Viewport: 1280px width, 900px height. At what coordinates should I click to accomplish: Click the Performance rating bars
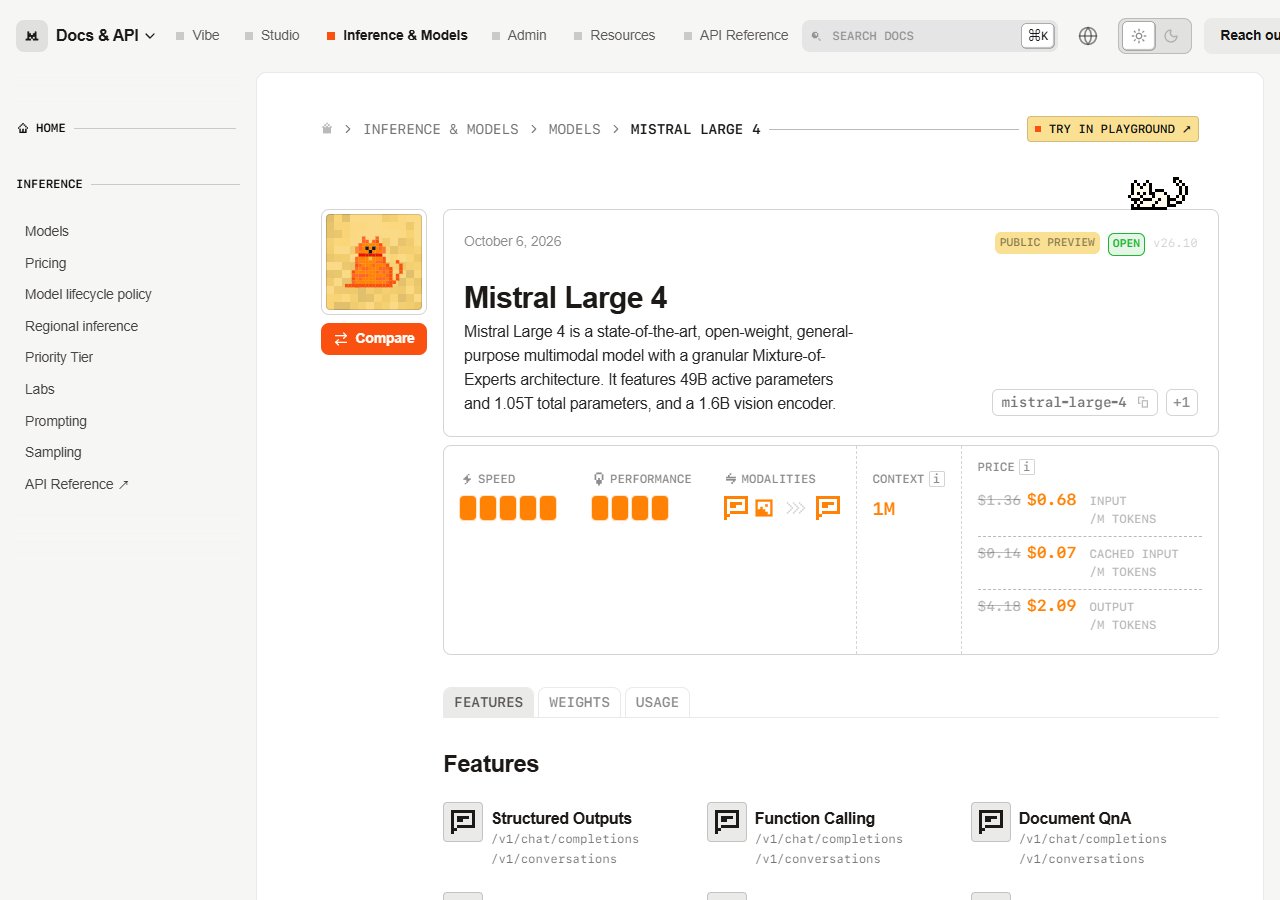pyautogui.click(x=630, y=508)
